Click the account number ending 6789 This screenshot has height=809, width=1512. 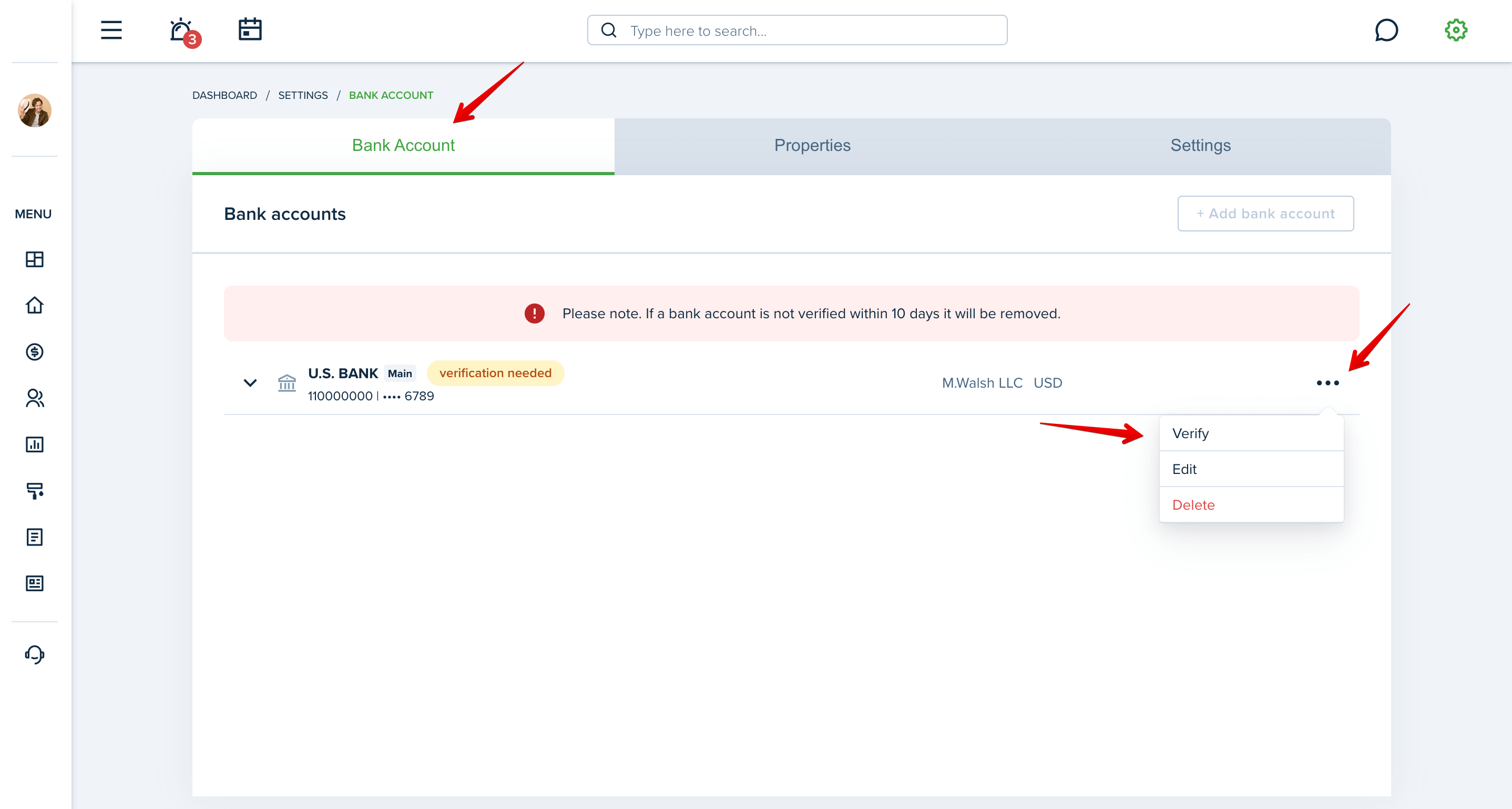pos(371,396)
